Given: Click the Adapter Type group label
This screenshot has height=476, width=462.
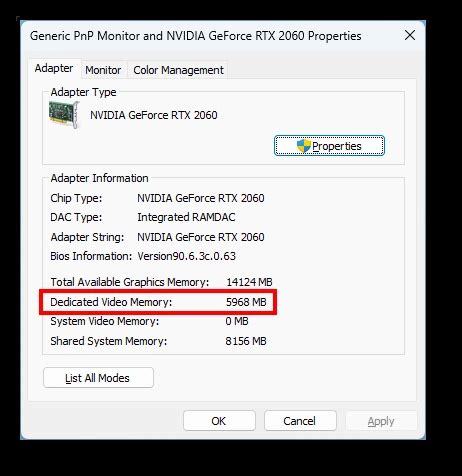Looking at the screenshot, I should (x=83, y=92).
